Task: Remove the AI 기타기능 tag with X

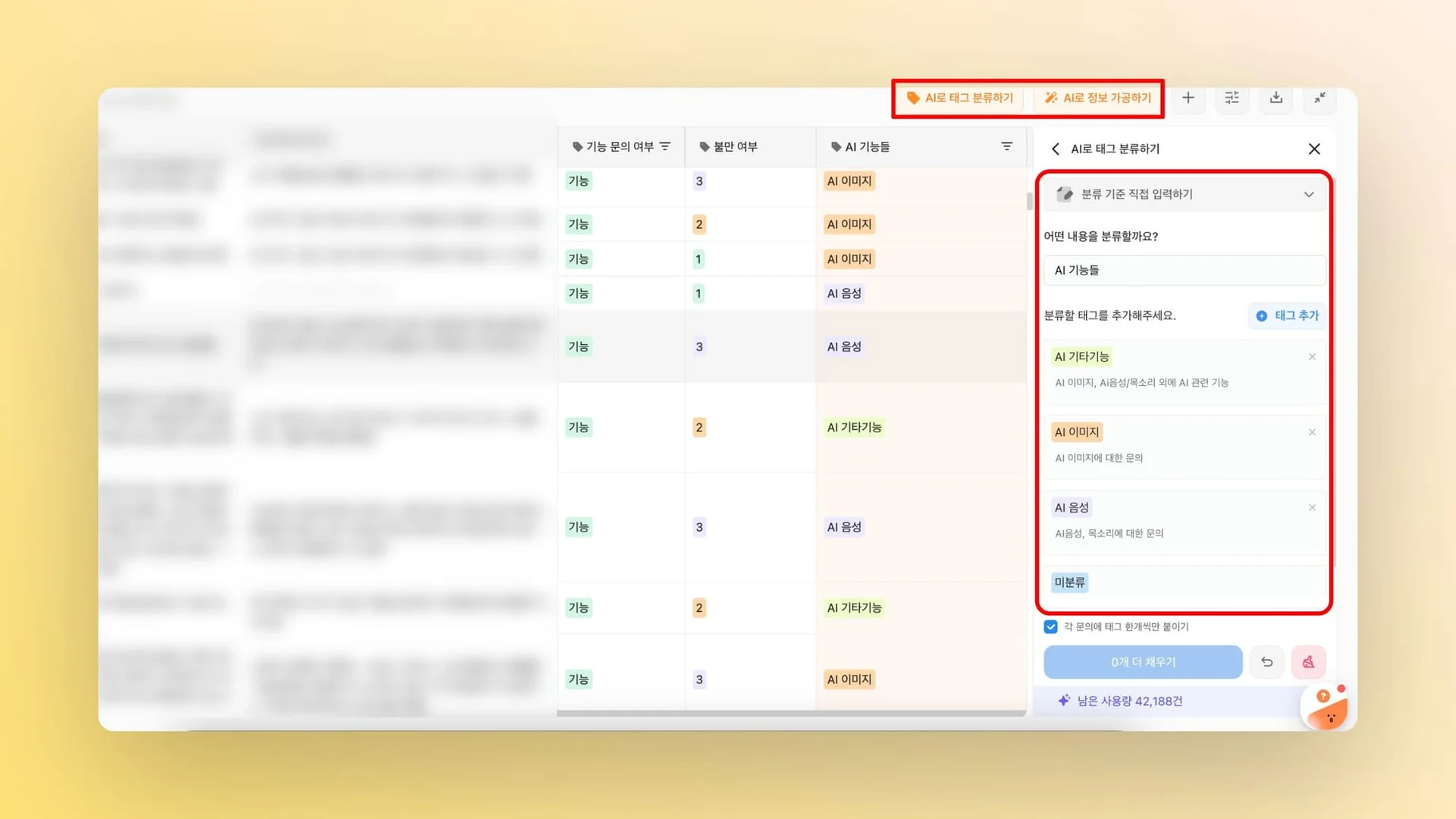Action: pyautogui.click(x=1312, y=356)
